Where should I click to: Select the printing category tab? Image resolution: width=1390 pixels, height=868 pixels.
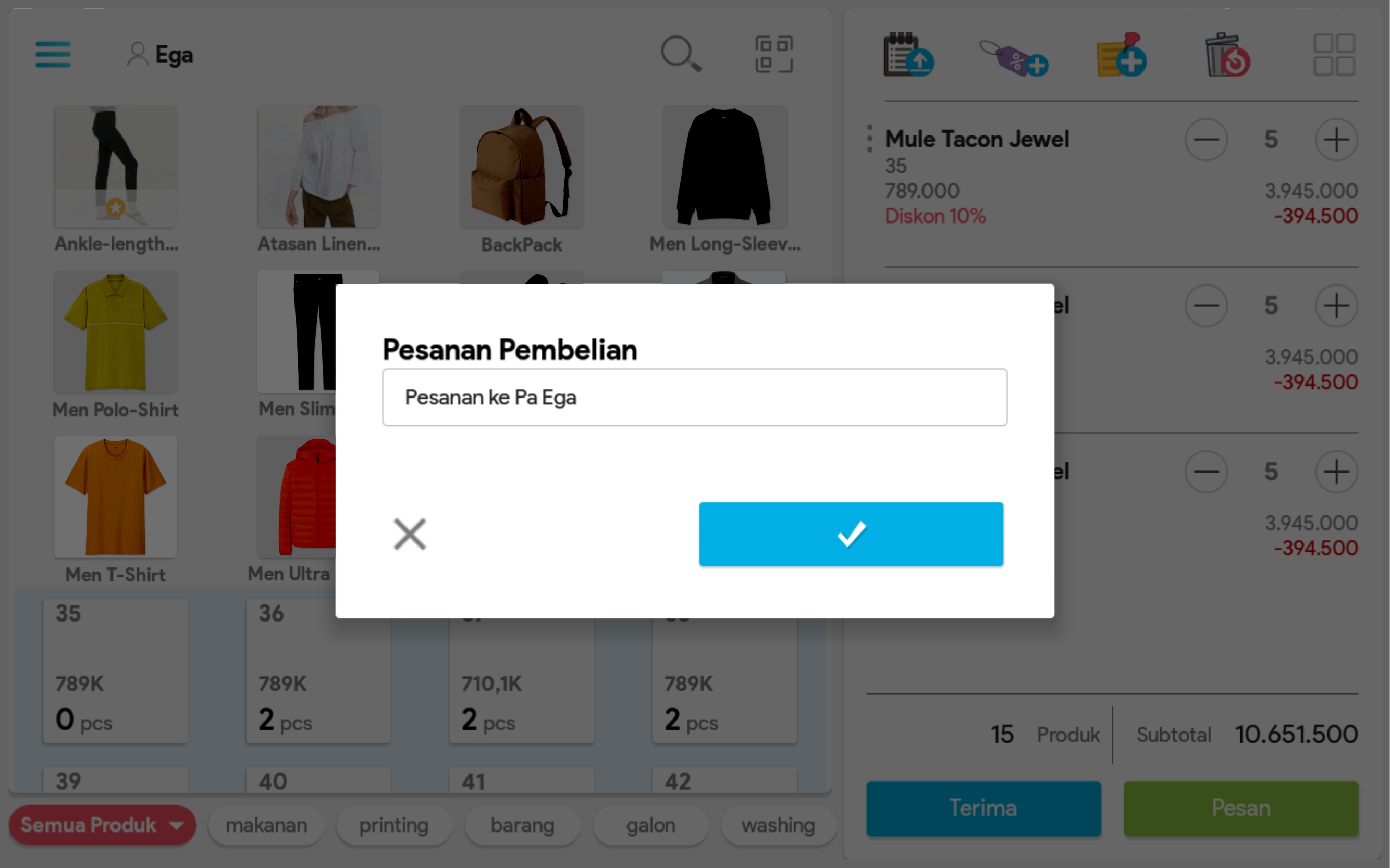[394, 825]
